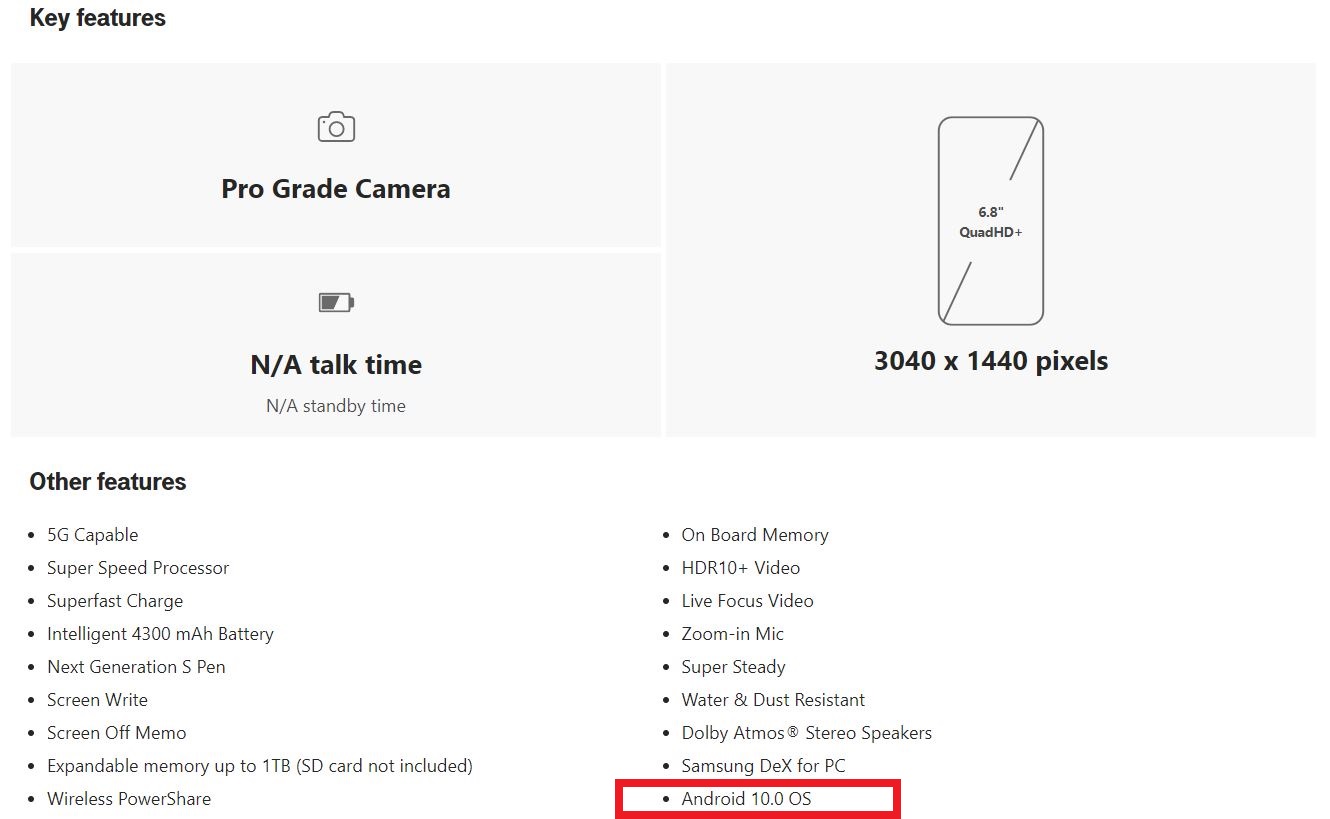Viewport: 1330px width, 819px height.
Task: Click Water & Dust Resistant item
Action: click(773, 700)
